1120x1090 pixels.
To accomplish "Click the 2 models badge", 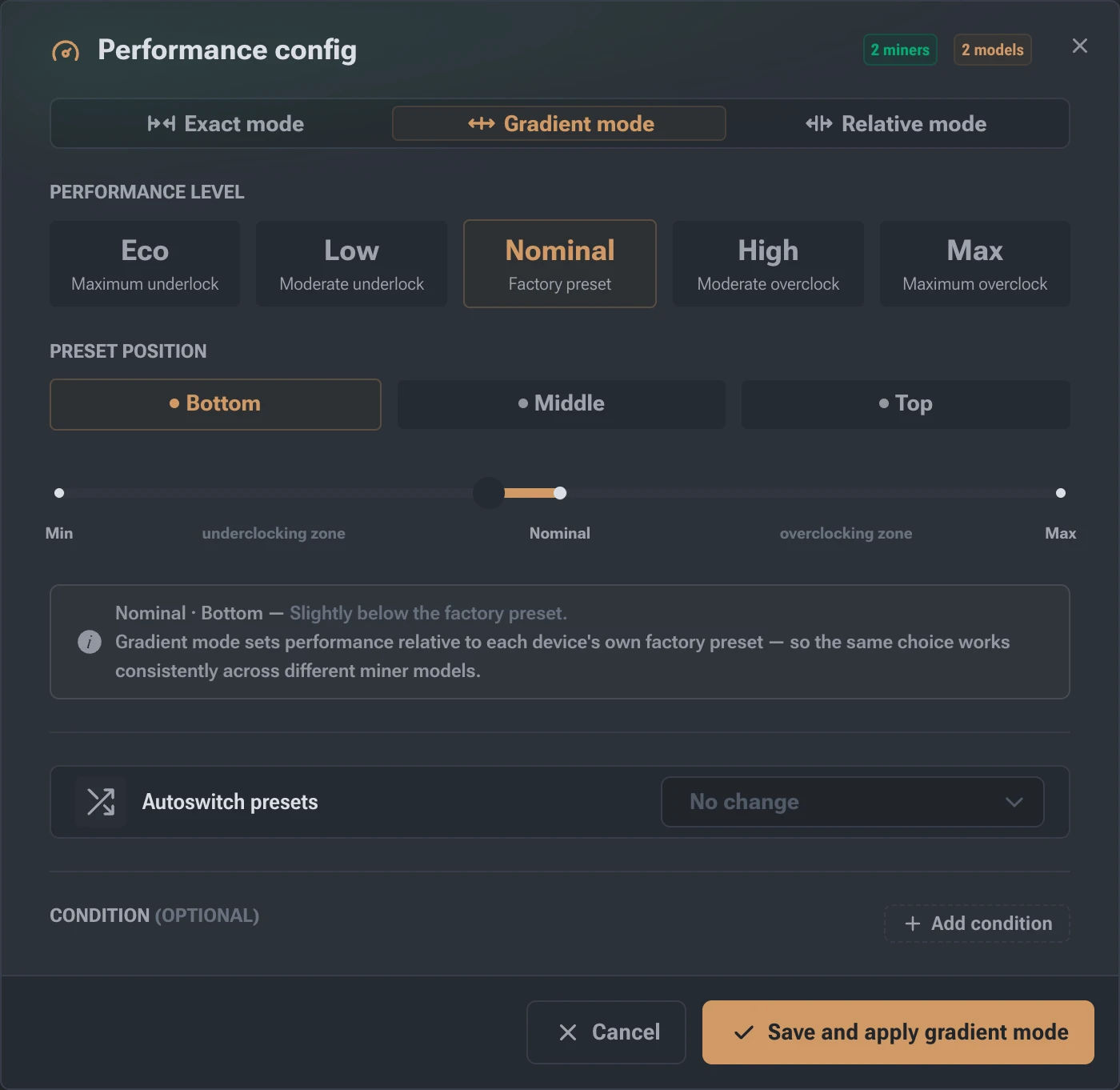I will [993, 50].
